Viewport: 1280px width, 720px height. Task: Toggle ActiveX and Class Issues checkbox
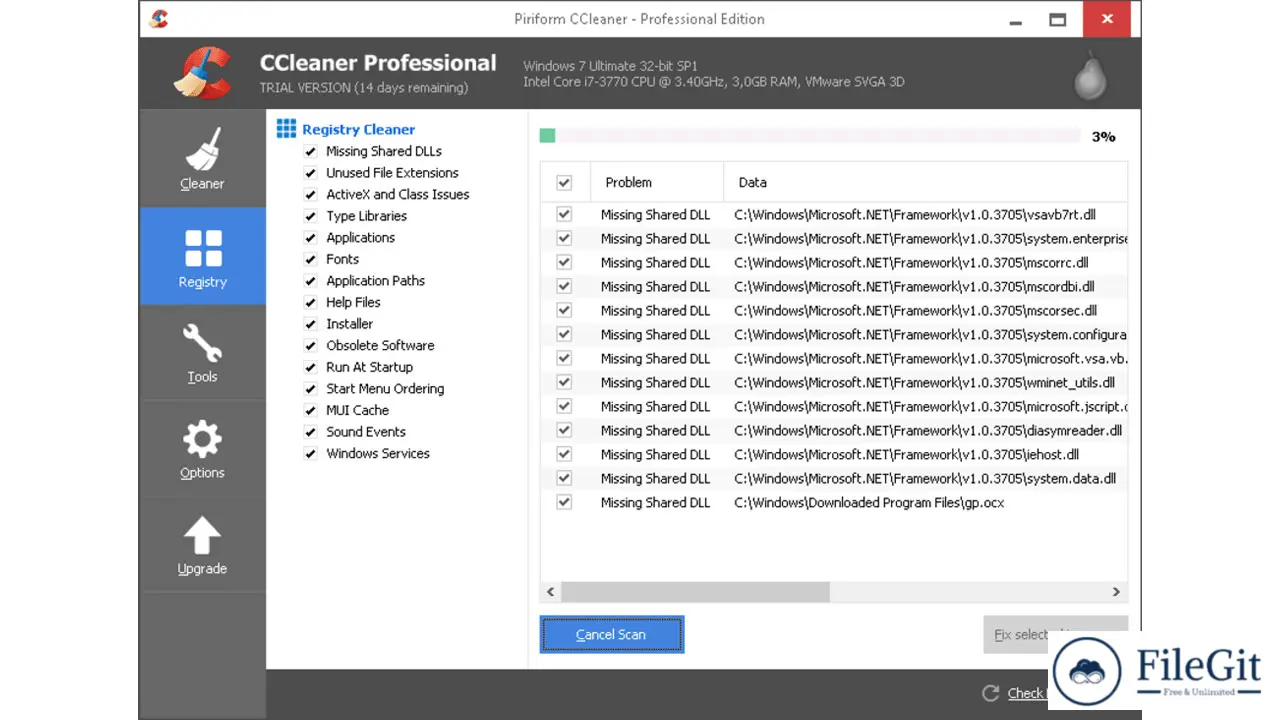tap(311, 195)
